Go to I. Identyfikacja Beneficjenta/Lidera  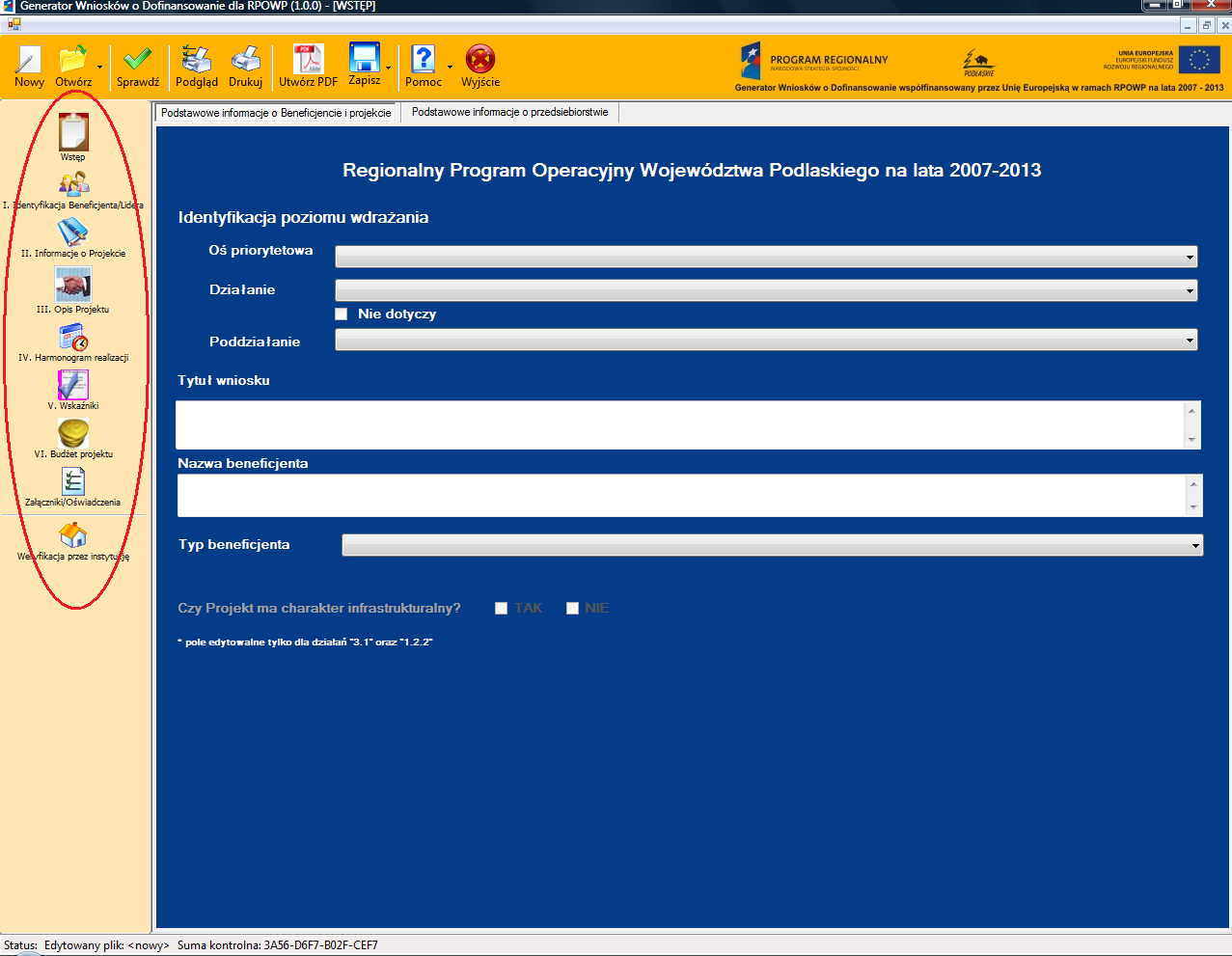pos(73,190)
